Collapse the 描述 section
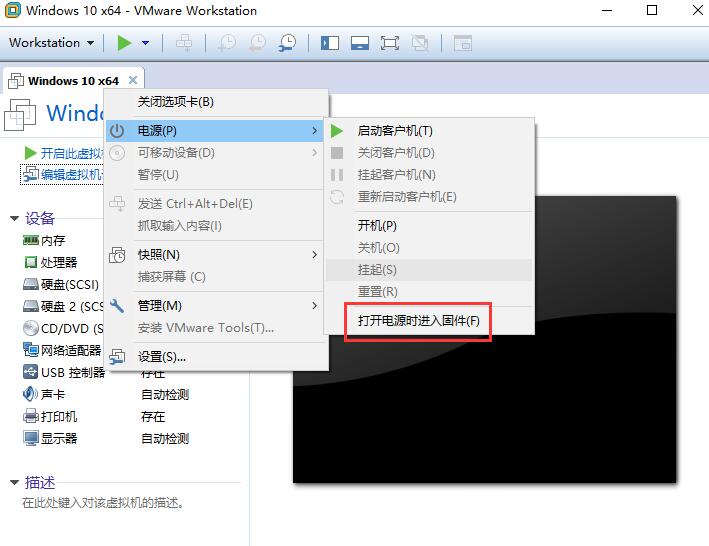This screenshot has height=546, width=709. [14, 483]
